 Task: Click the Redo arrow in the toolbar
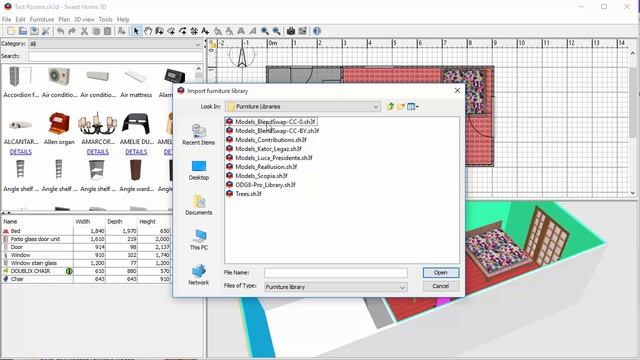pos(72,31)
